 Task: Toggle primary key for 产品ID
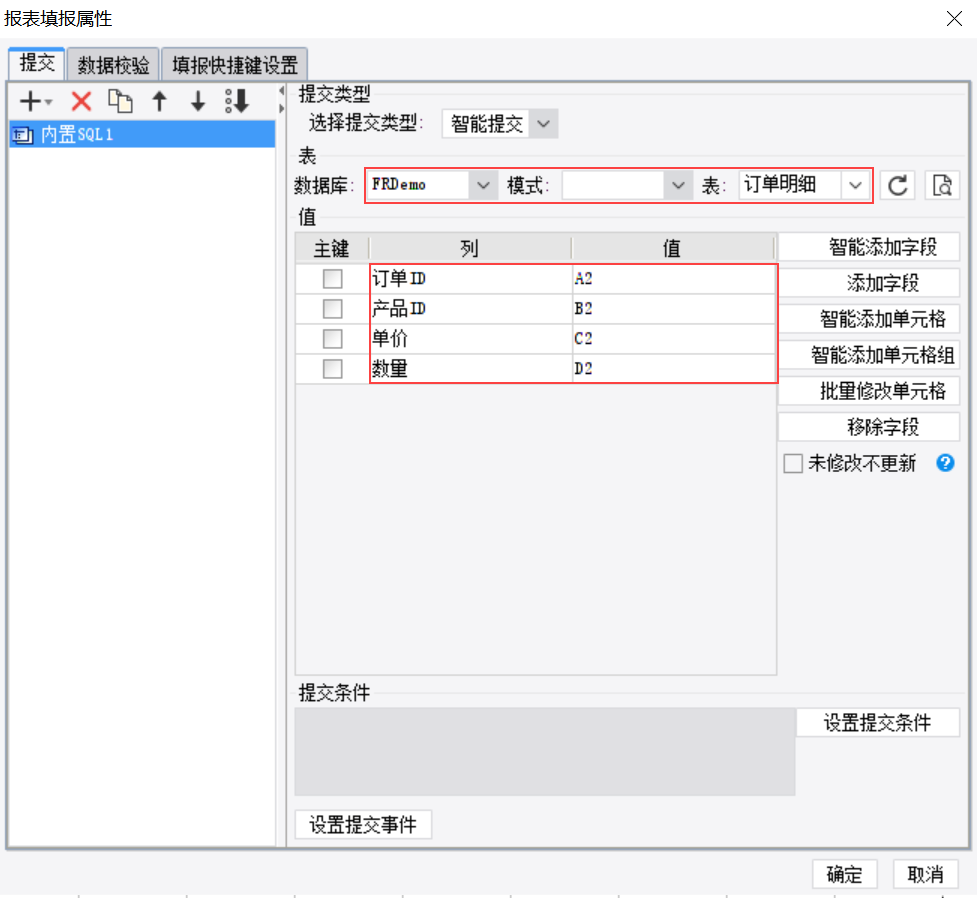[x=333, y=308]
